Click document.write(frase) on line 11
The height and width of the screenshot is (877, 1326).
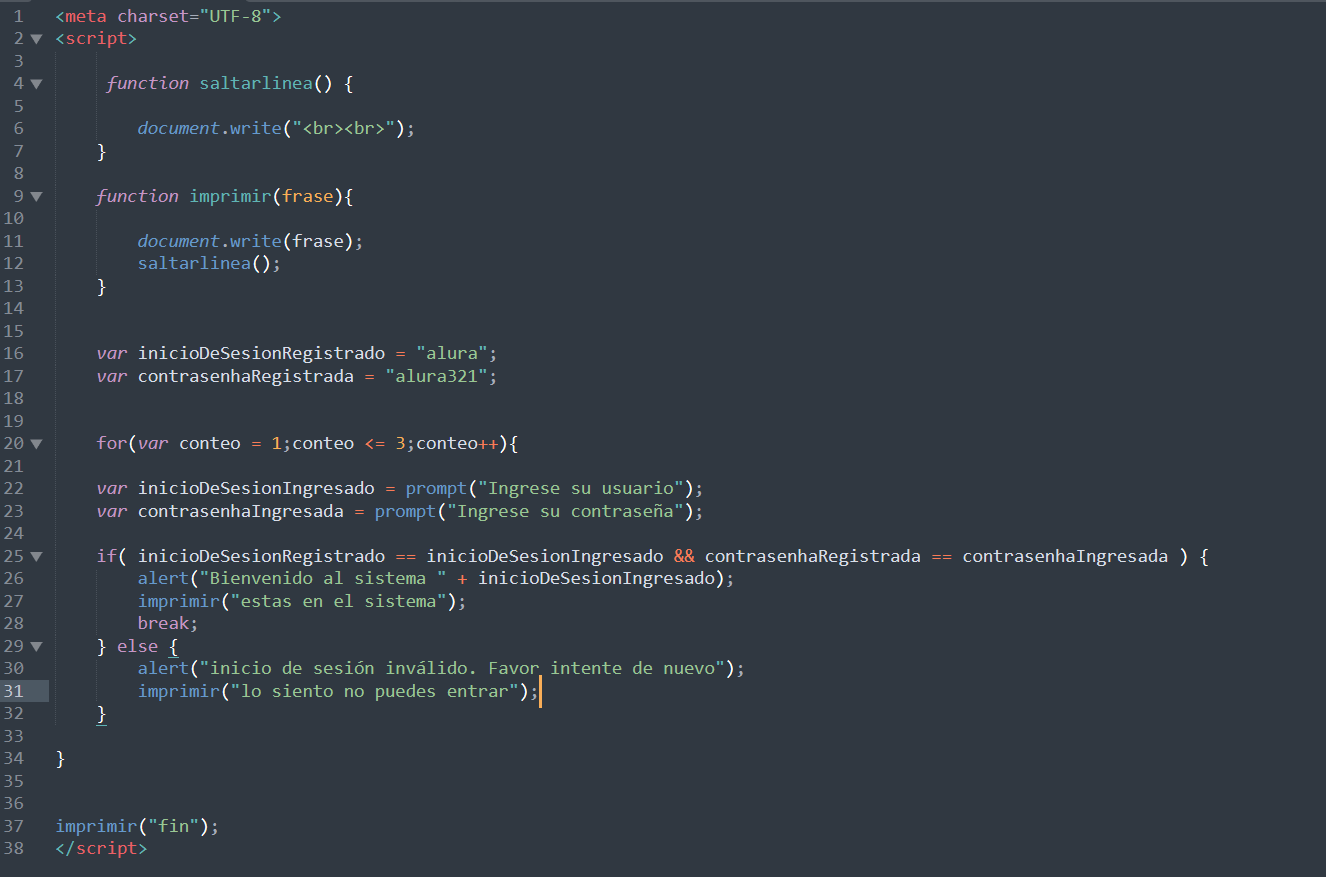250,241
